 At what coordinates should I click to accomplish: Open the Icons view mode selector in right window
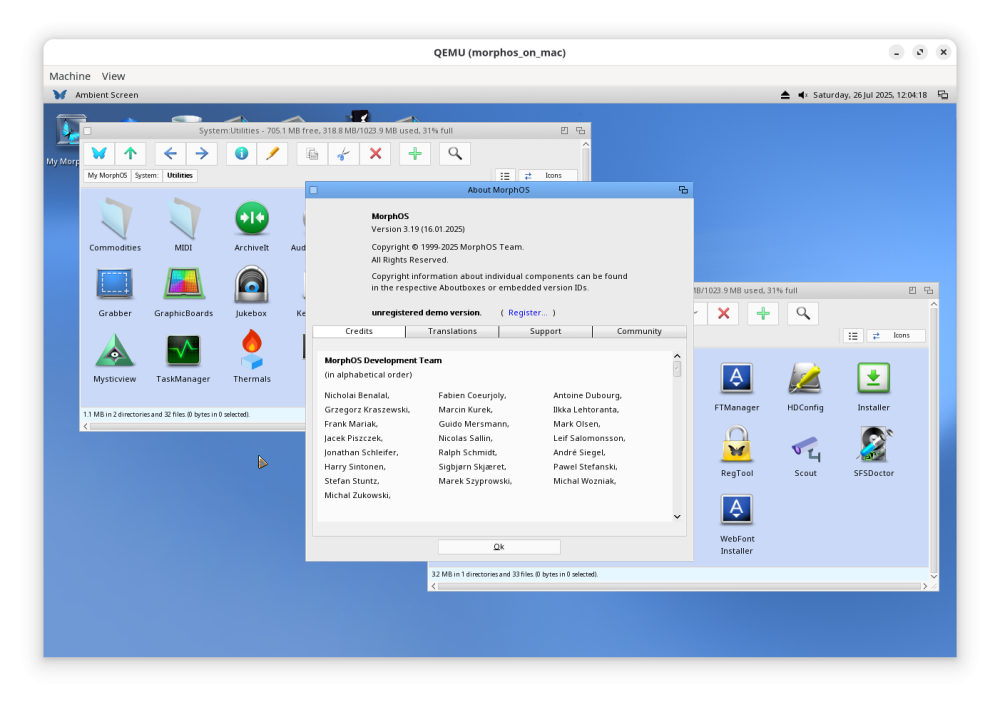click(895, 336)
